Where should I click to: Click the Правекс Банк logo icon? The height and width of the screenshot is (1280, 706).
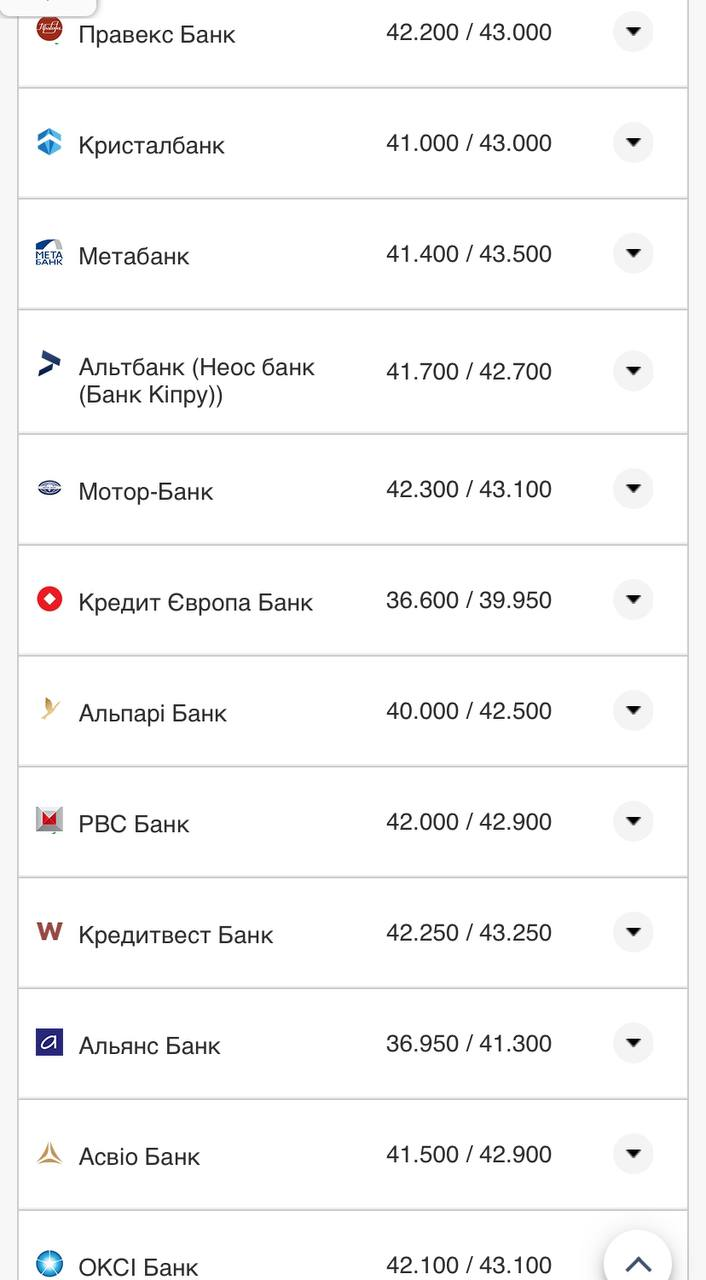point(49,30)
